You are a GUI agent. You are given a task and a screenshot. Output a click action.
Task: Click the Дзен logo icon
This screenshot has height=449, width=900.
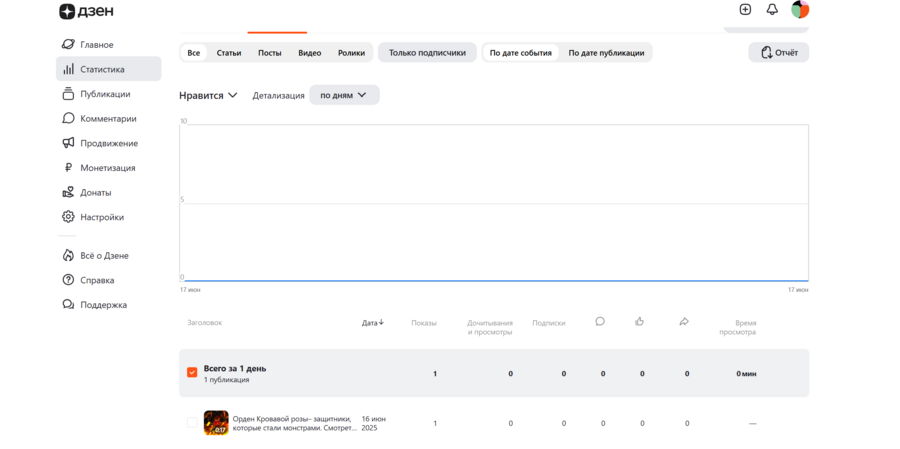click(x=67, y=11)
